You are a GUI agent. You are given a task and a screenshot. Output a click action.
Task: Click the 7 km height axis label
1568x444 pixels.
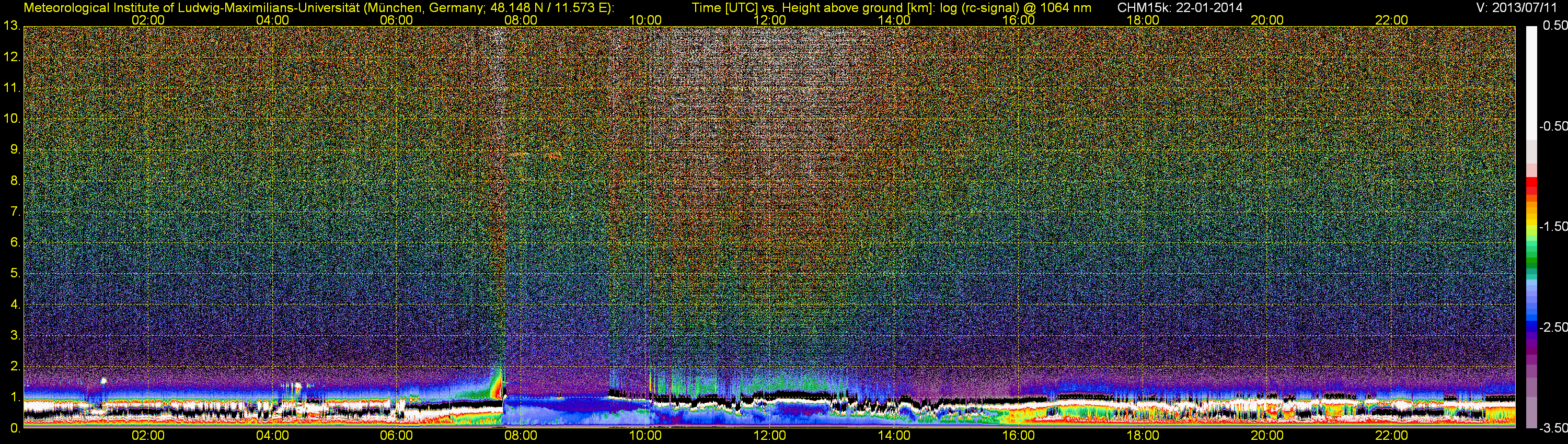coord(15,212)
